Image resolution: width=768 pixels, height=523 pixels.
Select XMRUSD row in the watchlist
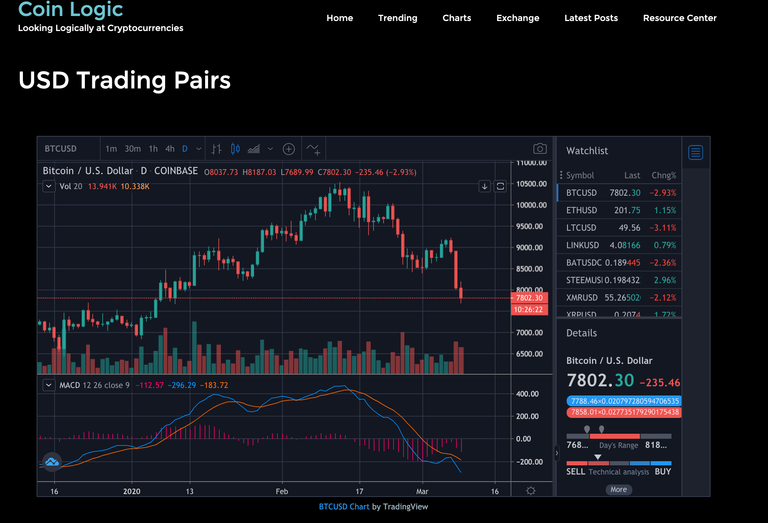pyautogui.click(x=619, y=298)
